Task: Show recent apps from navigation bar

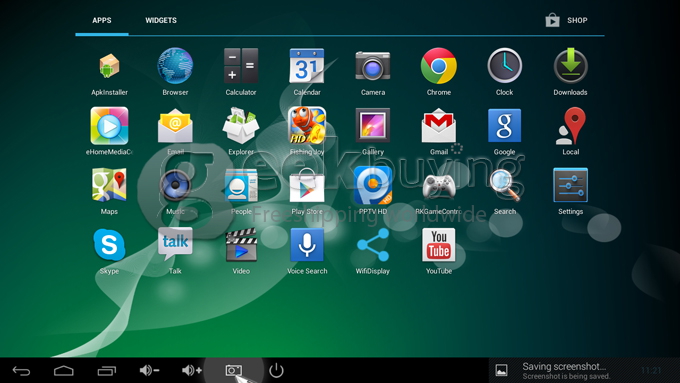Action: [x=107, y=371]
